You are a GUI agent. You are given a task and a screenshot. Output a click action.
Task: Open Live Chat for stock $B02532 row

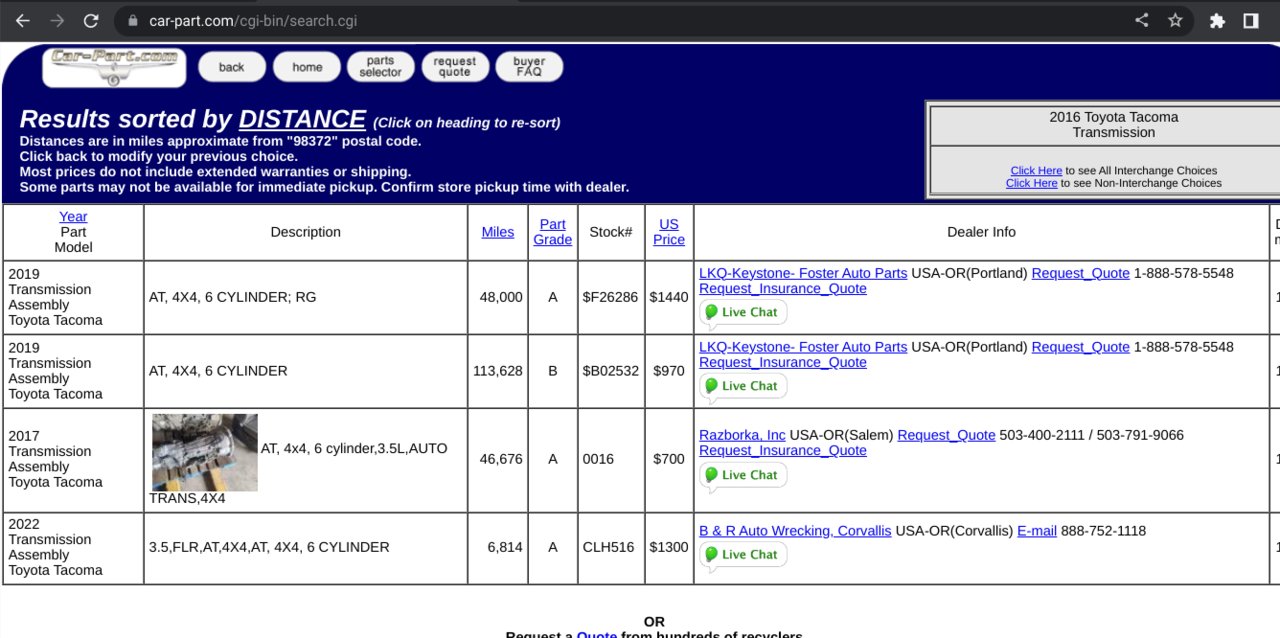click(x=743, y=386)
